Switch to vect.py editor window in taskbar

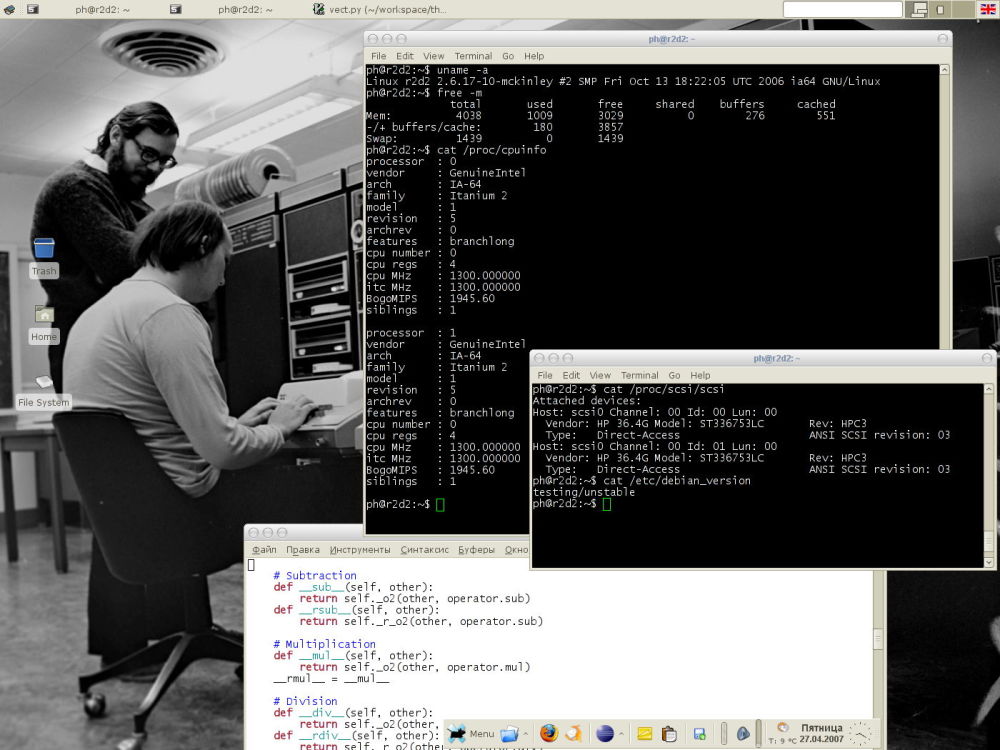380,9
